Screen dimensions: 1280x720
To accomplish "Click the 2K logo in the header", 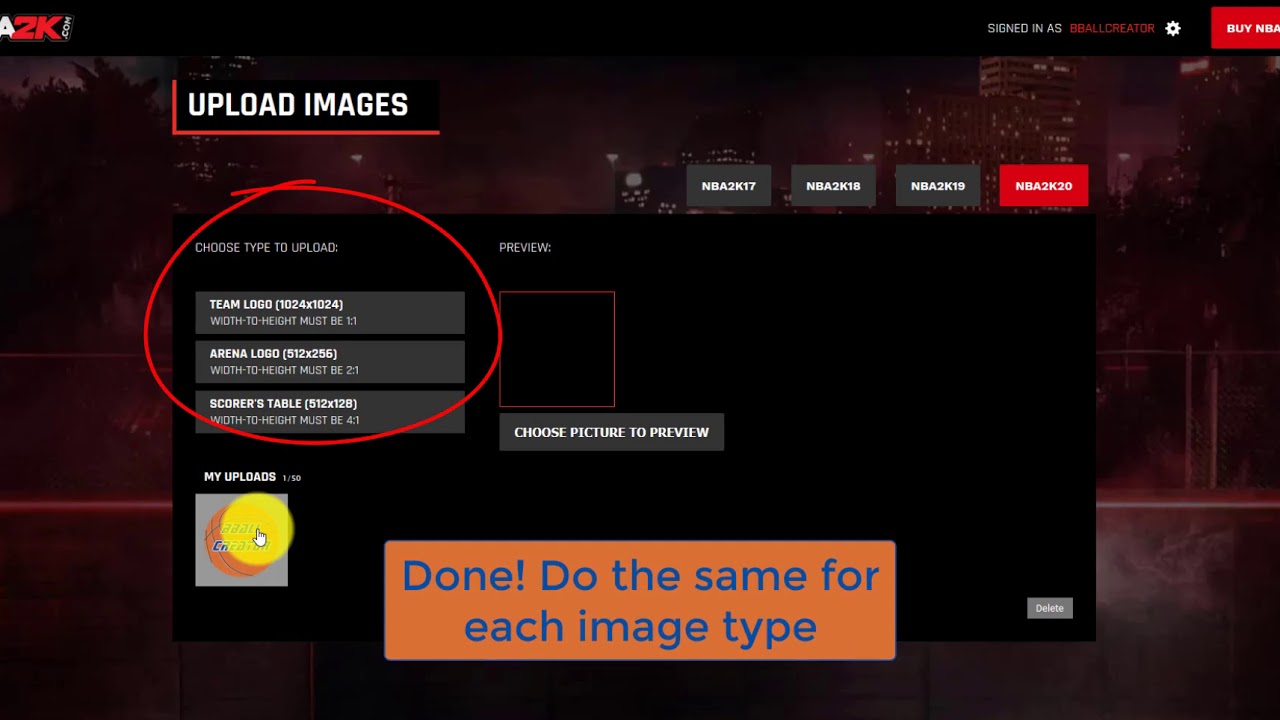I will point(36,28).
